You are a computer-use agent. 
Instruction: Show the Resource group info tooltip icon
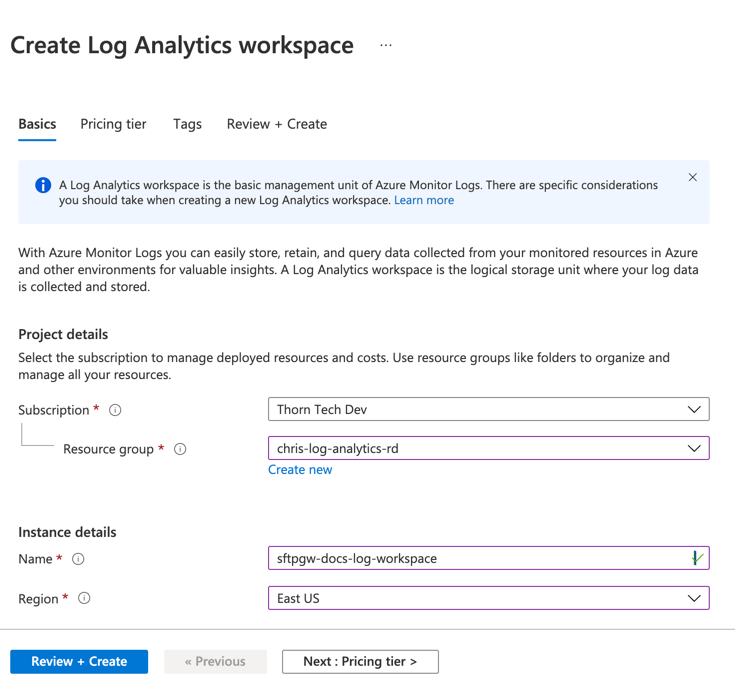180,449
